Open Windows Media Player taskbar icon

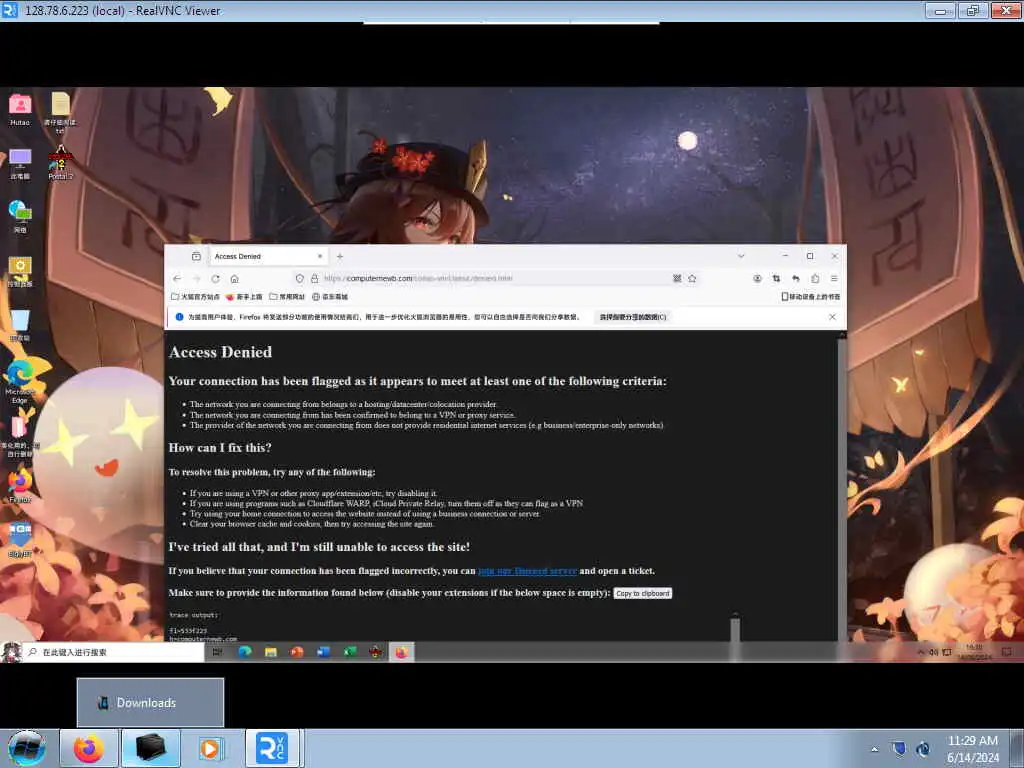coord(210,748)
